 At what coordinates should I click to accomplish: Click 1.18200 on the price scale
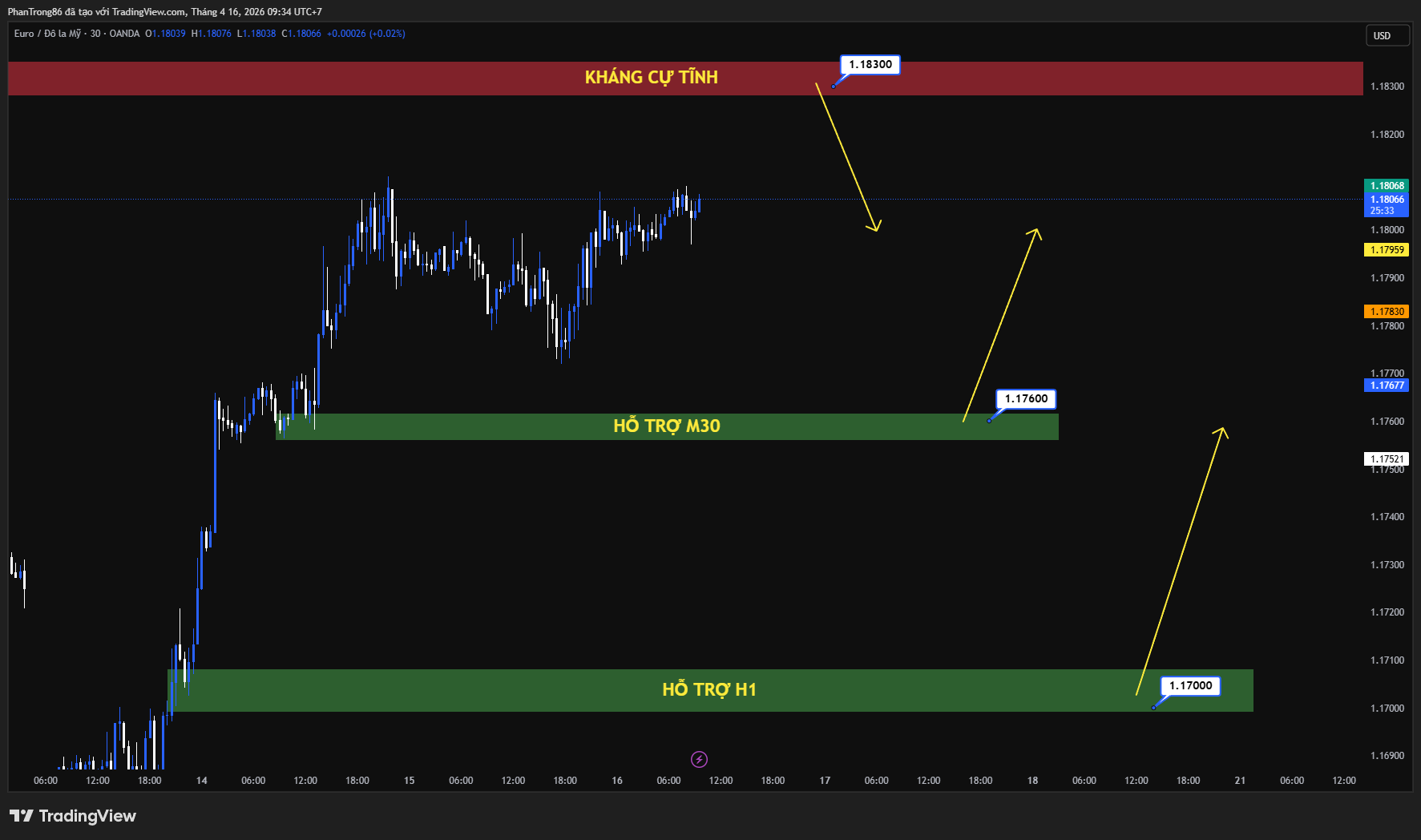(x=1387, y=135)
